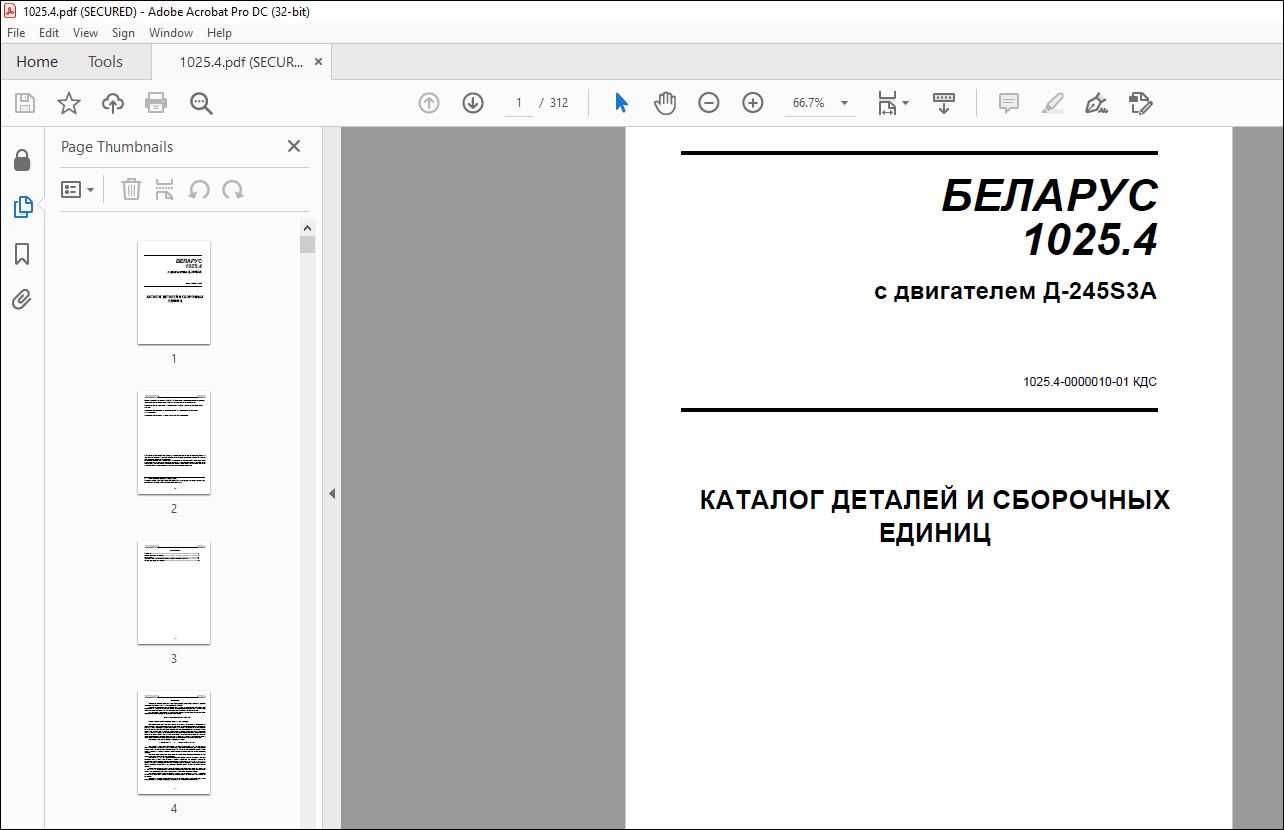Select page 1 thumbnail
Viewport: 1284px width, 830px height.
(174, 292)
